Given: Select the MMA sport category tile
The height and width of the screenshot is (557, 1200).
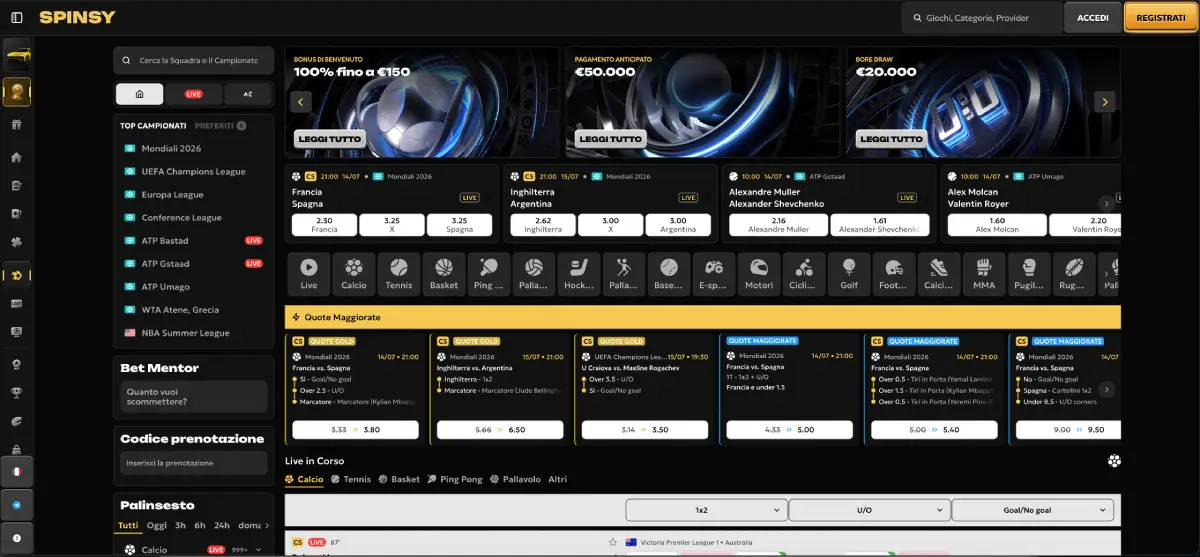Looking at the screenshot, I should point(984,273).
